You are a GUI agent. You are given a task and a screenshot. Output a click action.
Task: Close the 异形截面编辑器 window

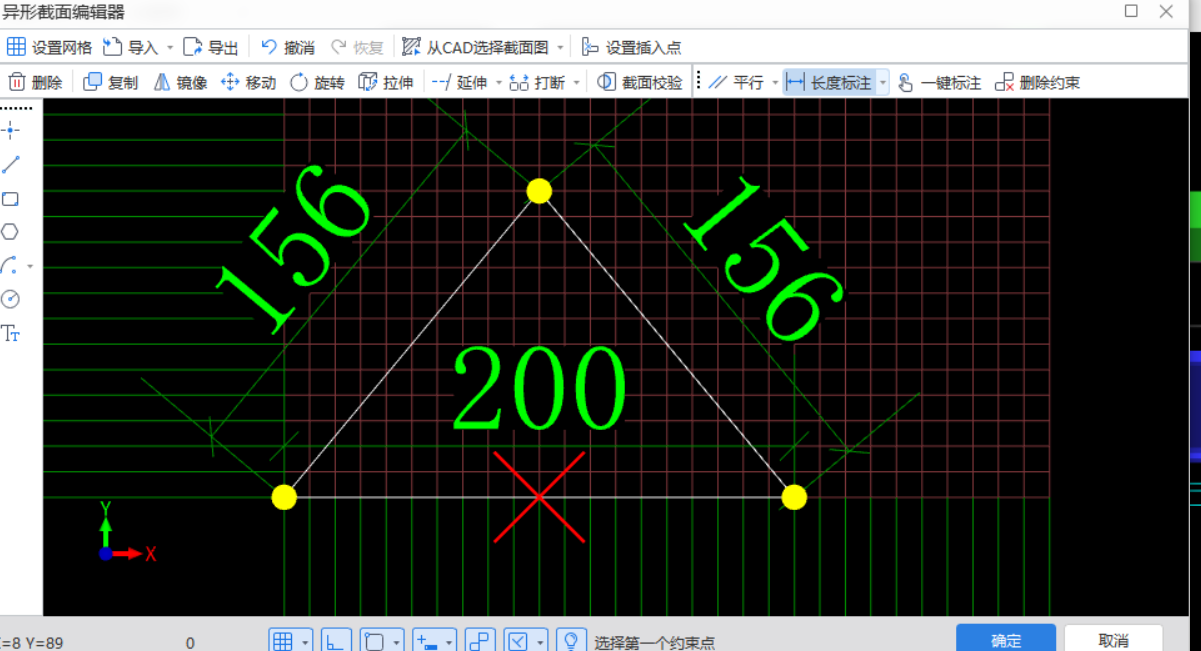[1166, 11]
